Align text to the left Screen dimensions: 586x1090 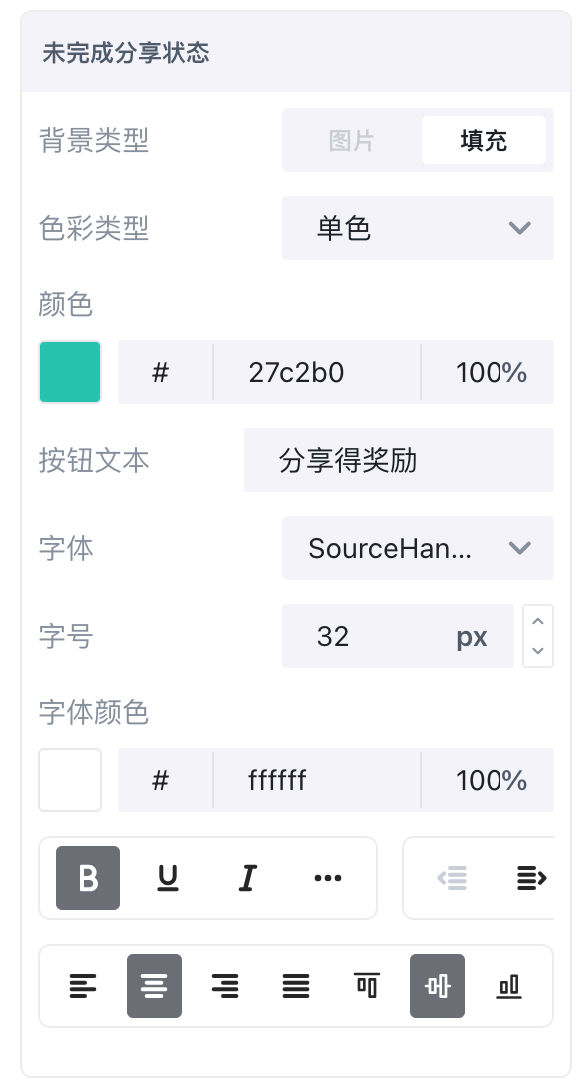click(83, 986)
